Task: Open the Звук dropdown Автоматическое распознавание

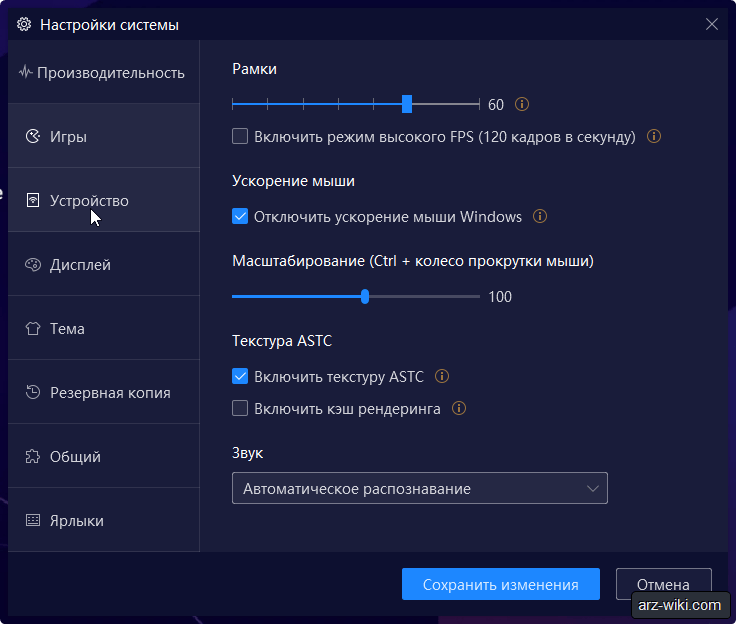Action: [x=420, y=488]
